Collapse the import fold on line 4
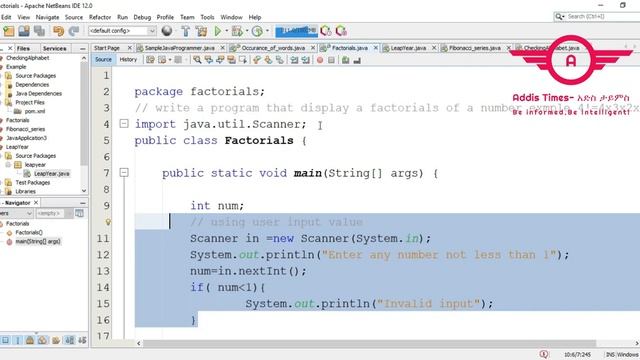The image size is (640, 360). (124, 123)
